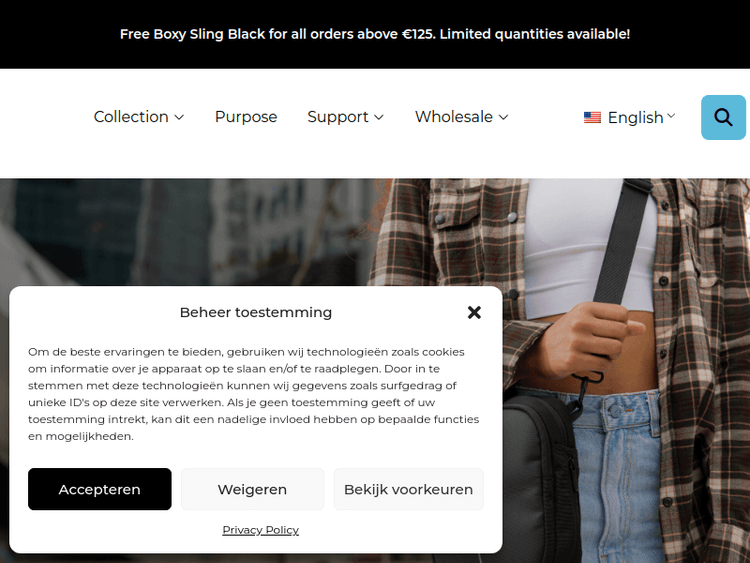Open the search magnifier button
This screenshot has height=563, width=750.
pyautogui.click(x=723, y=117)
